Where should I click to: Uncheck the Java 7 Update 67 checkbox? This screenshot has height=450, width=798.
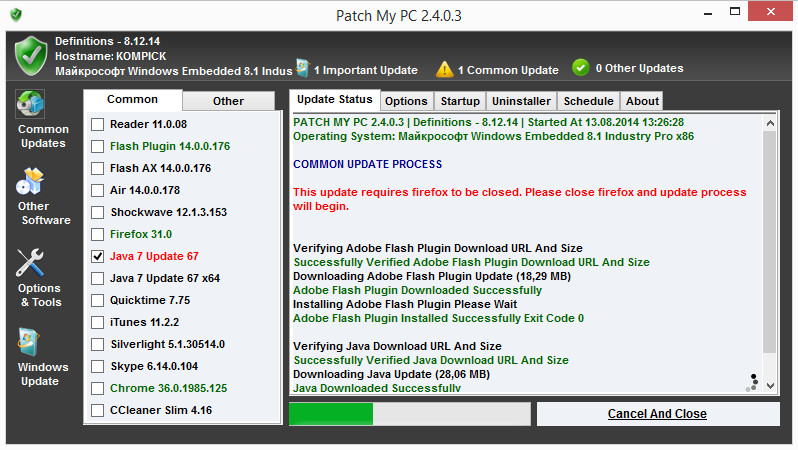tap(97, 257)
